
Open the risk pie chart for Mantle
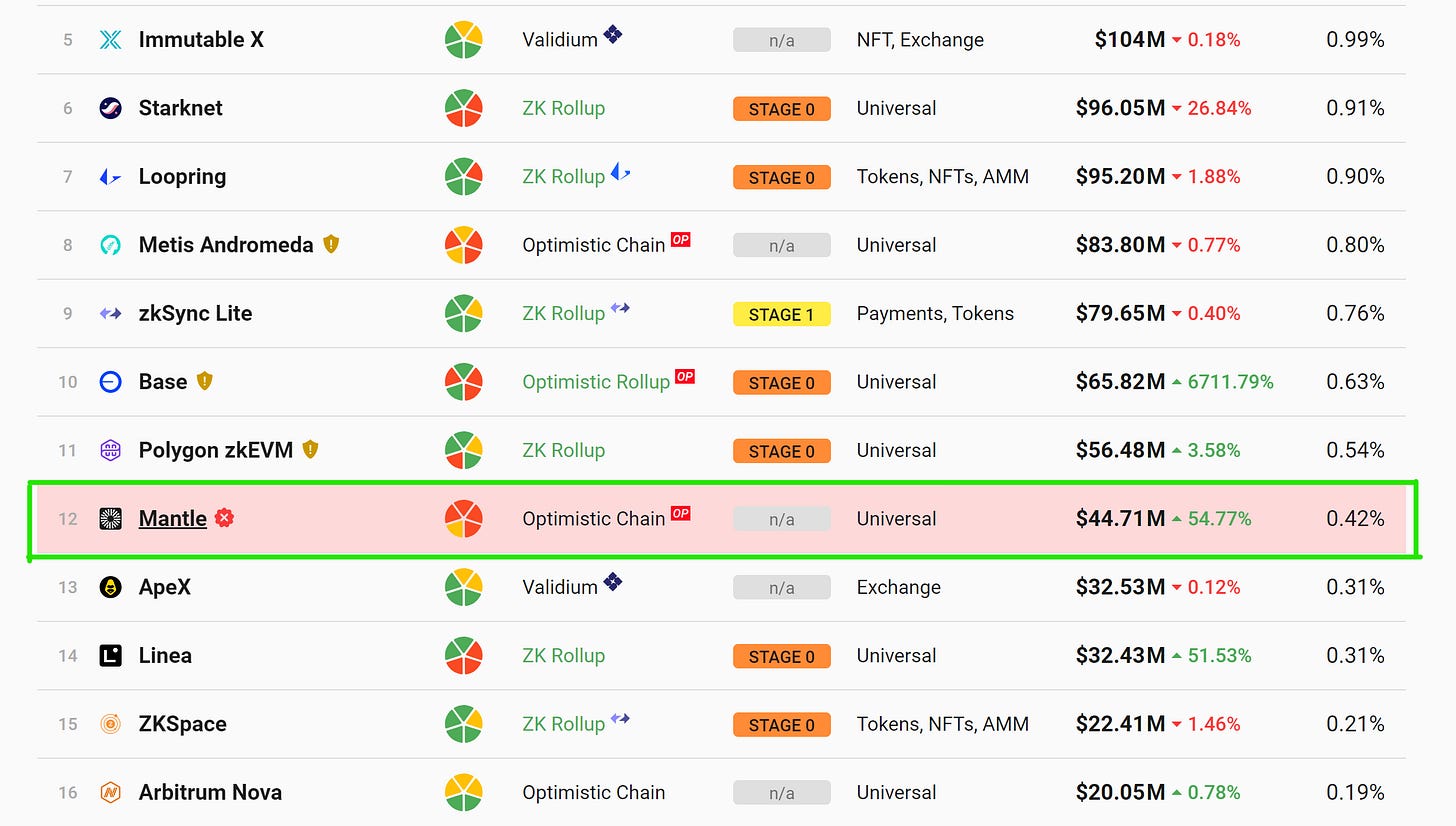click(464, 519)
